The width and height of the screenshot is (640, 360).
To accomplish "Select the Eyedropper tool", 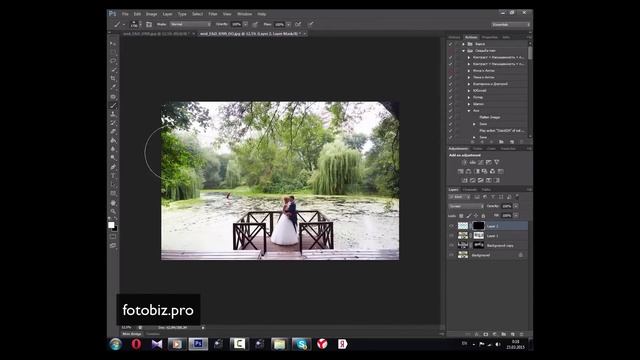I will pyautogui.click(x=113, y=87).
